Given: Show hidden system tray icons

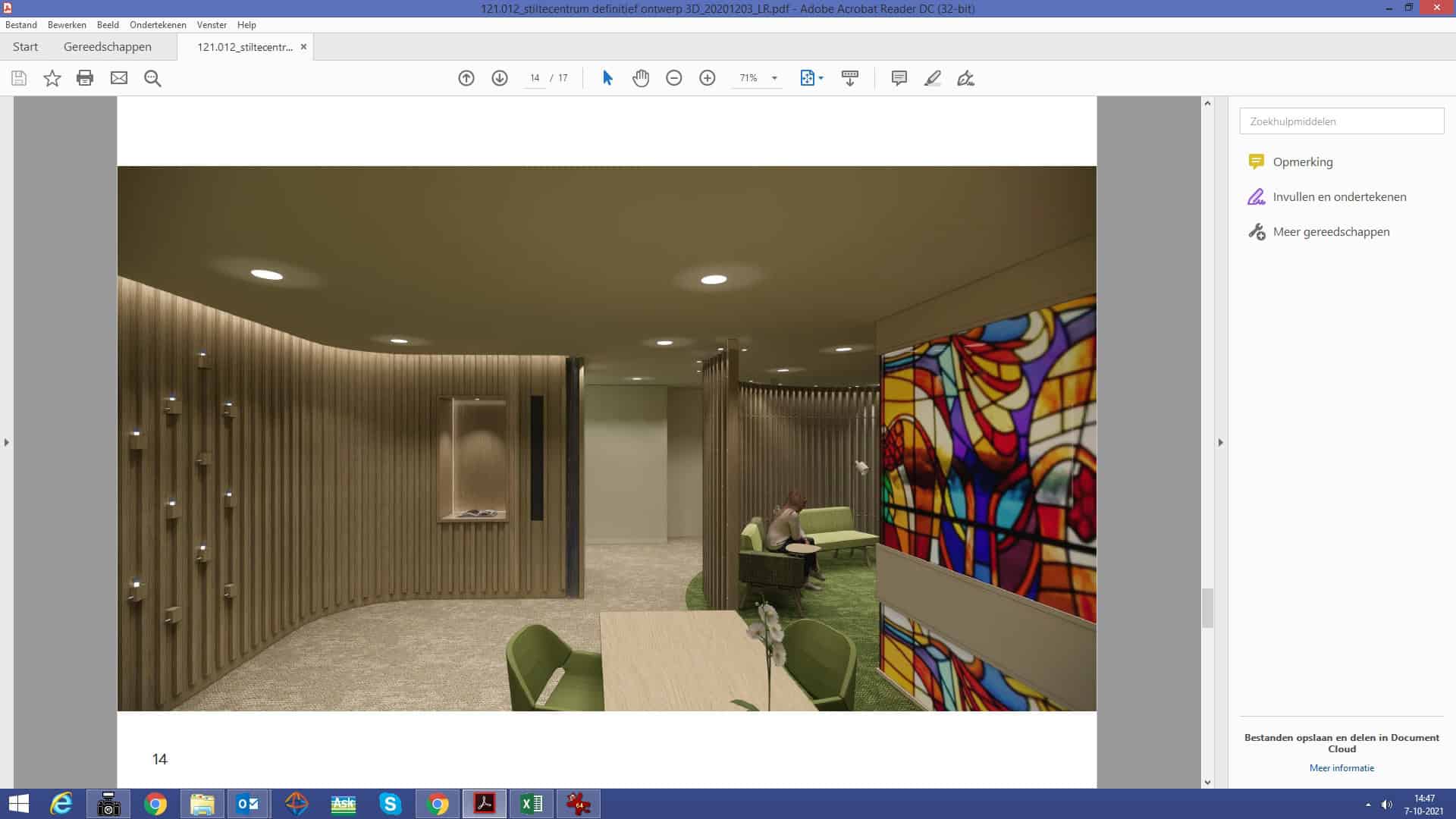Looking at the screenshot, I should point(1368,805).
